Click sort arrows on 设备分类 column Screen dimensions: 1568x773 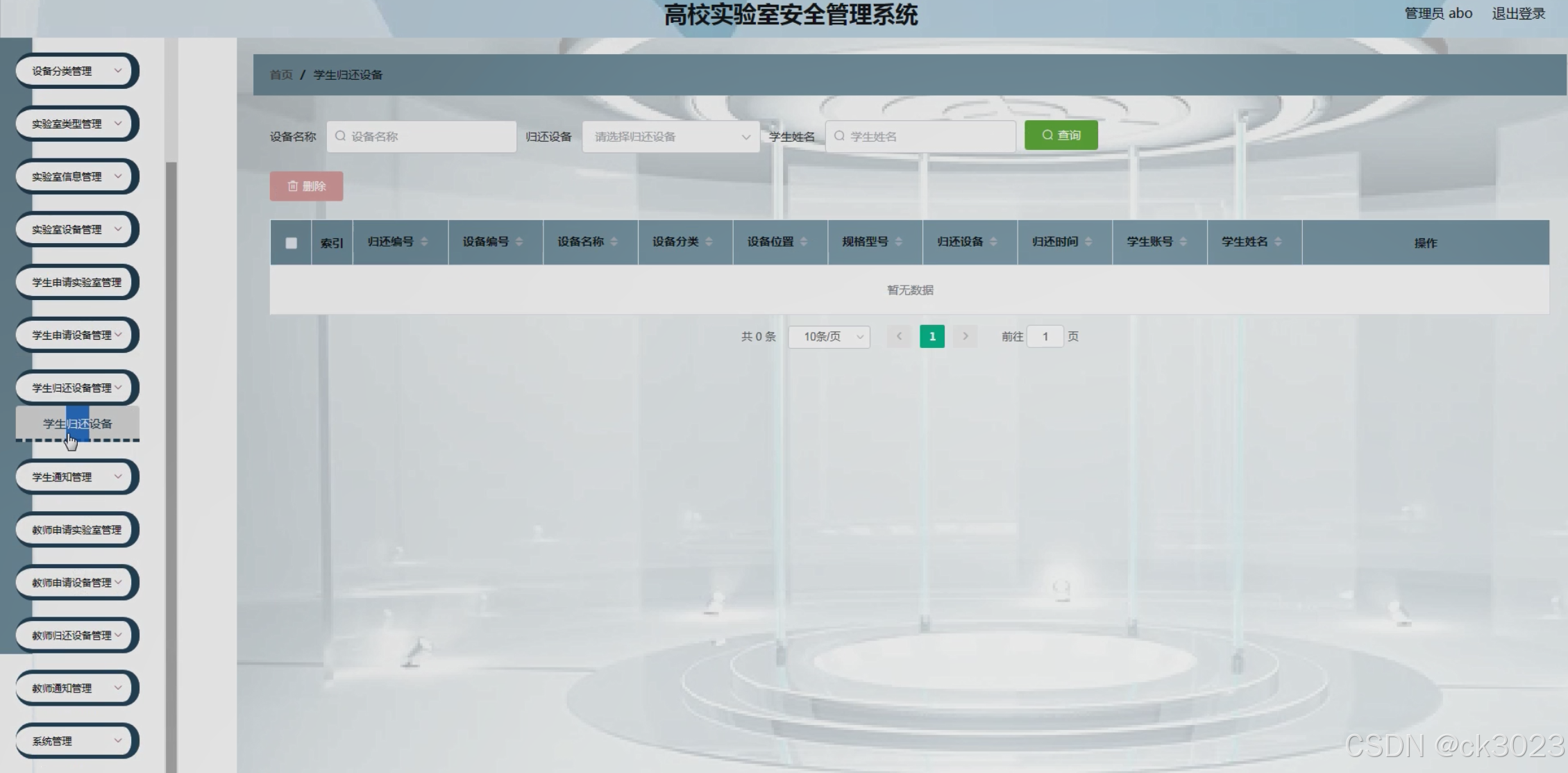click(709, 242)
